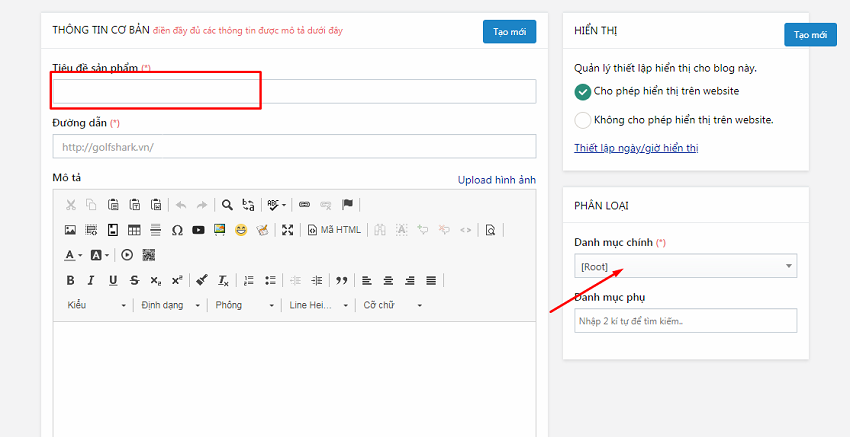Expand the 'Định dạng' format dropdown
850x437 pixels.
point(168,305)
